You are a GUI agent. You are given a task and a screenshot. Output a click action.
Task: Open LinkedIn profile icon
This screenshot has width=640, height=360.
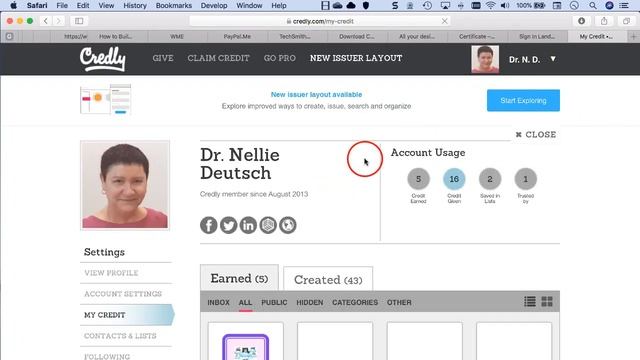(248, 225)
